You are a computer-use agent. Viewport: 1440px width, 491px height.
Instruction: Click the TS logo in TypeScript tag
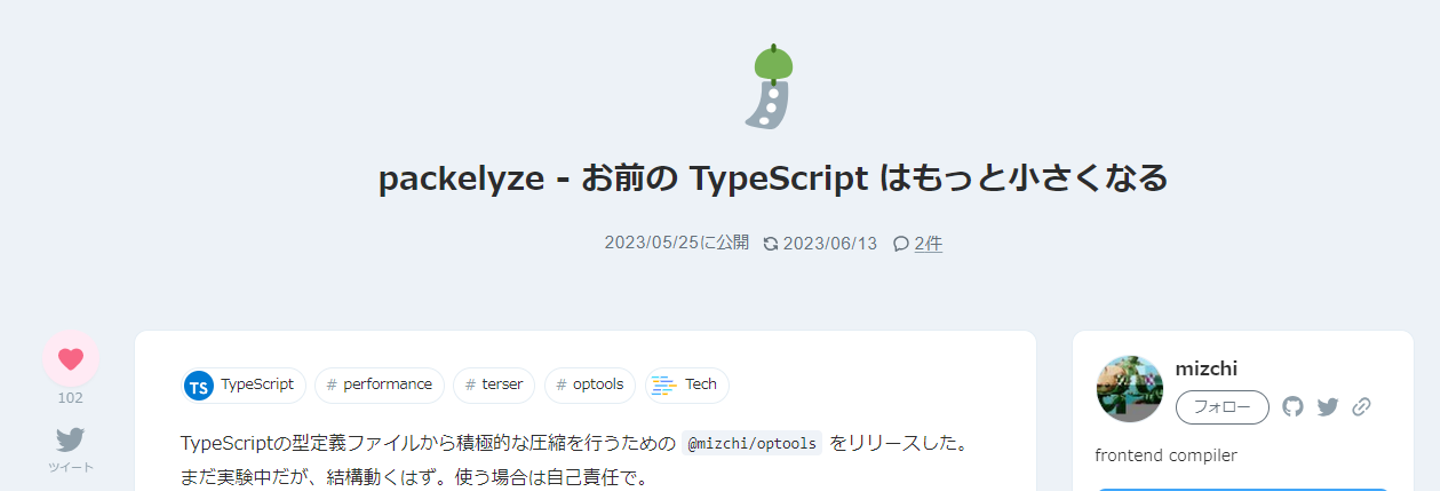coord(199,385)
